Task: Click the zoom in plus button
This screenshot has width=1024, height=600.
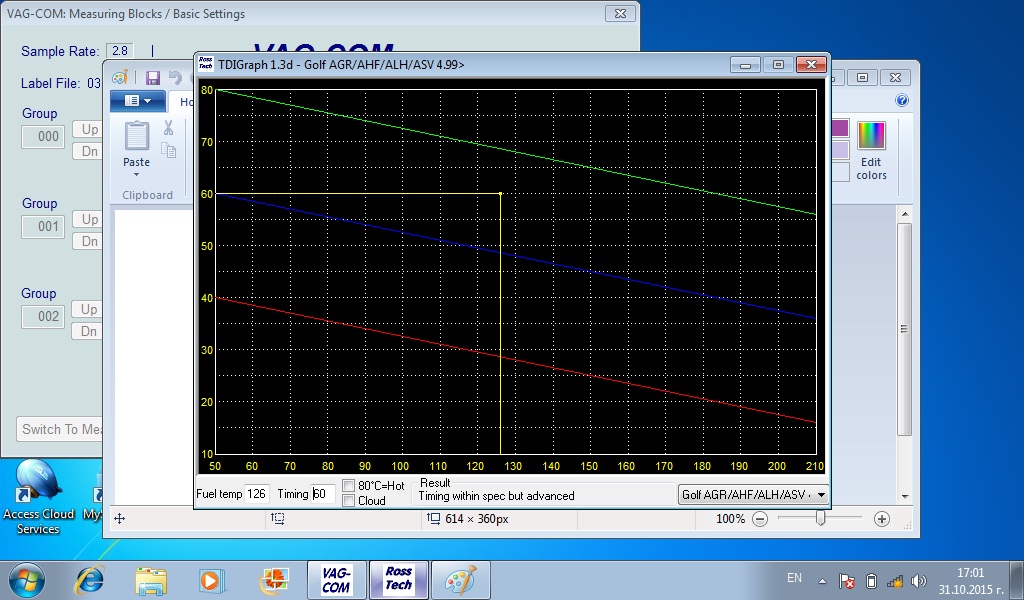Action: [881, 519]
